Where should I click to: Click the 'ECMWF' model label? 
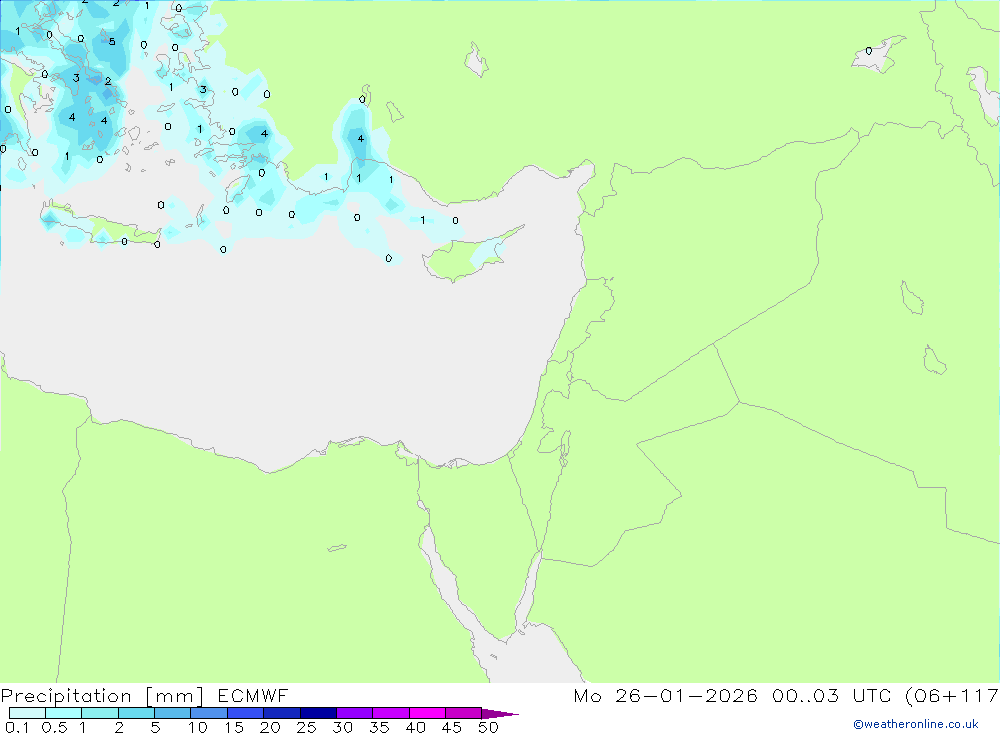253,695
